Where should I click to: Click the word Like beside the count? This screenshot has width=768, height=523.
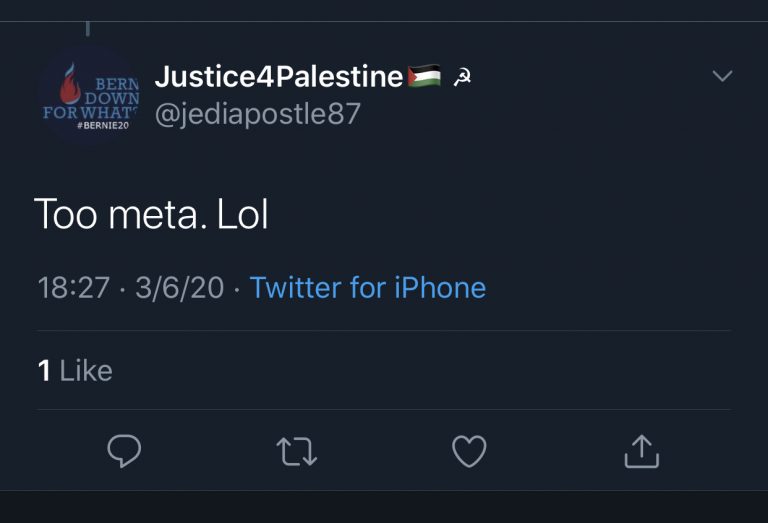click(86, 371)
